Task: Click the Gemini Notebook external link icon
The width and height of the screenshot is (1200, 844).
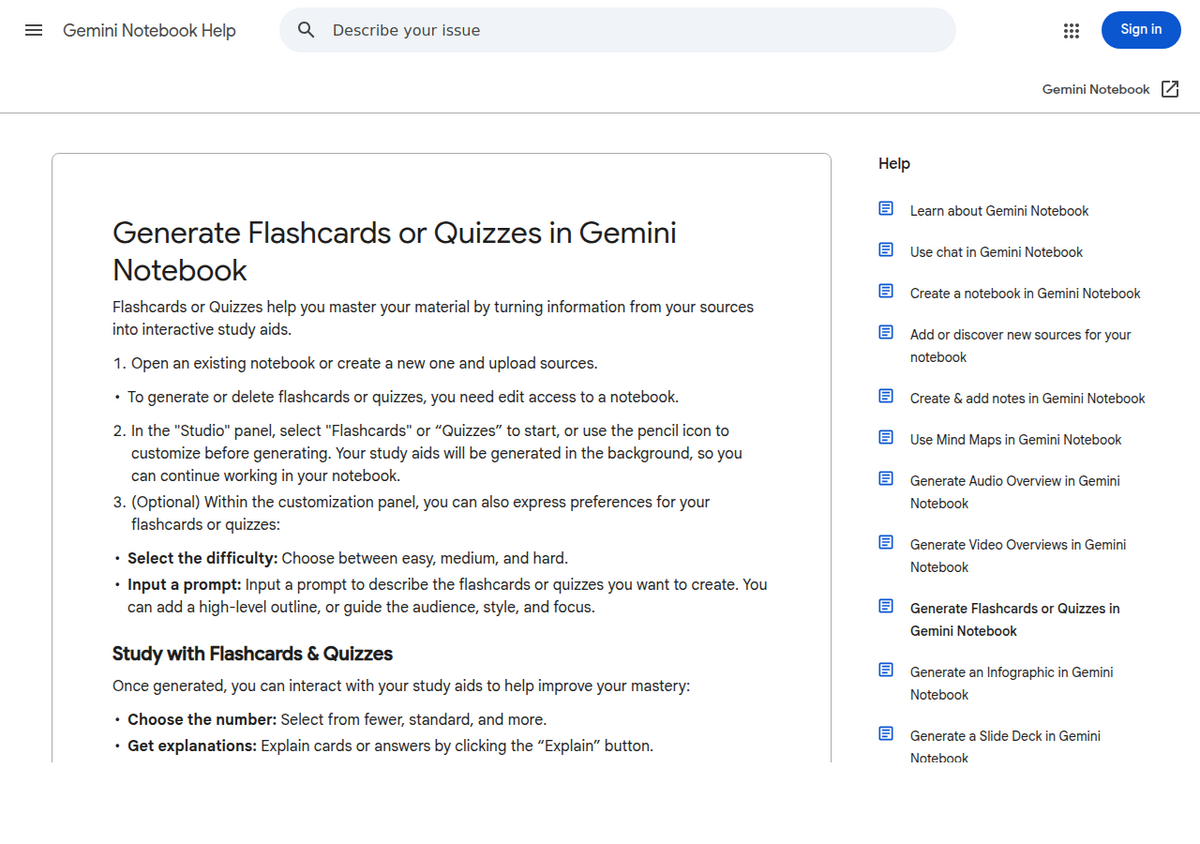Action: (1170, 89)
